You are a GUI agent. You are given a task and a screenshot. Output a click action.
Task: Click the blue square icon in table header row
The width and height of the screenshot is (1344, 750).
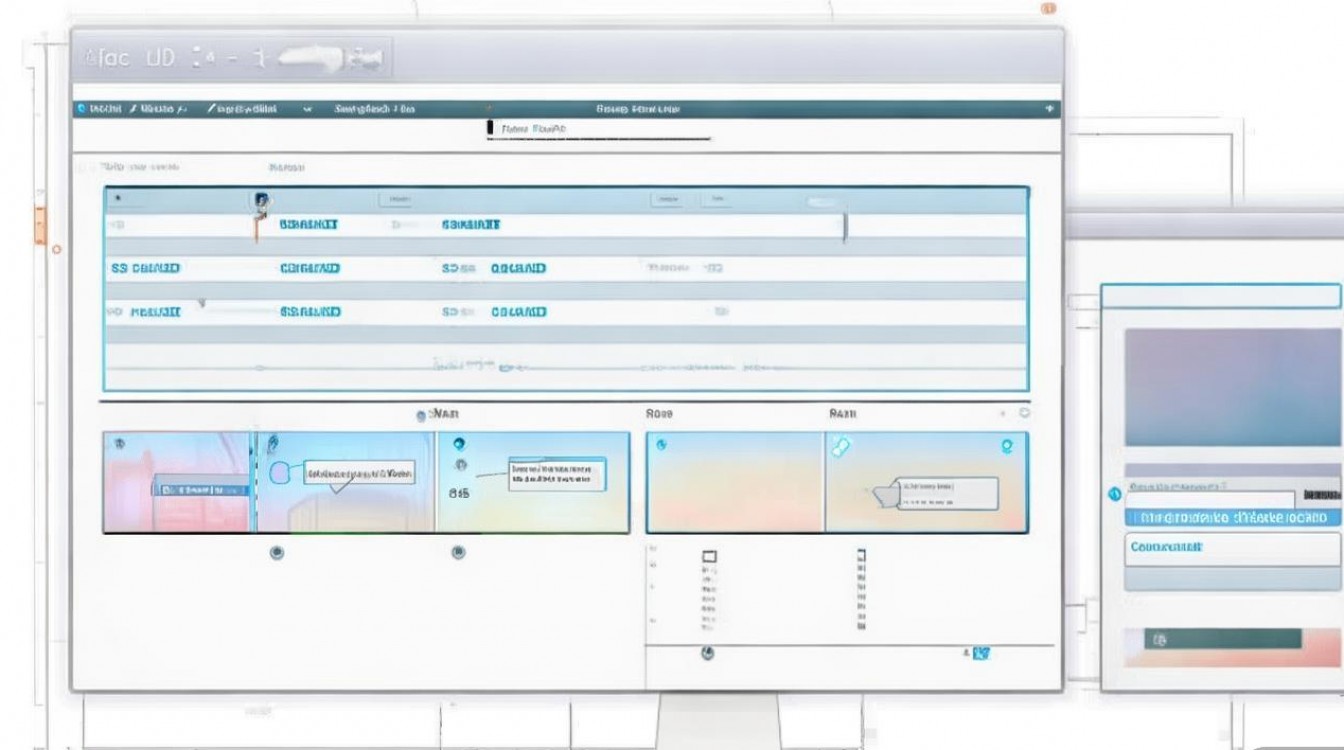click(x=261, y=200)
